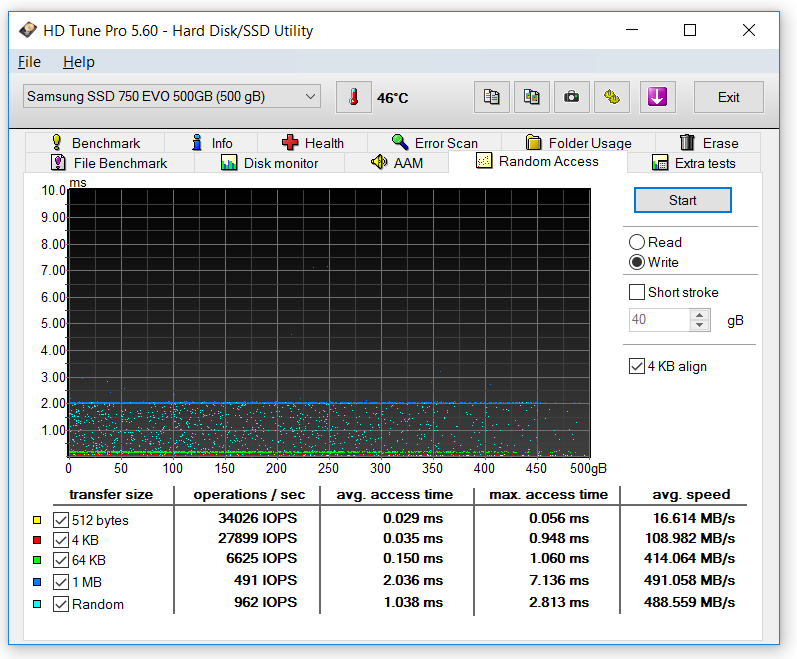Viewport: 797px width, 659px height.
Task: Click the Benchmark tab lightbulb icon
Action: (56, 143)
